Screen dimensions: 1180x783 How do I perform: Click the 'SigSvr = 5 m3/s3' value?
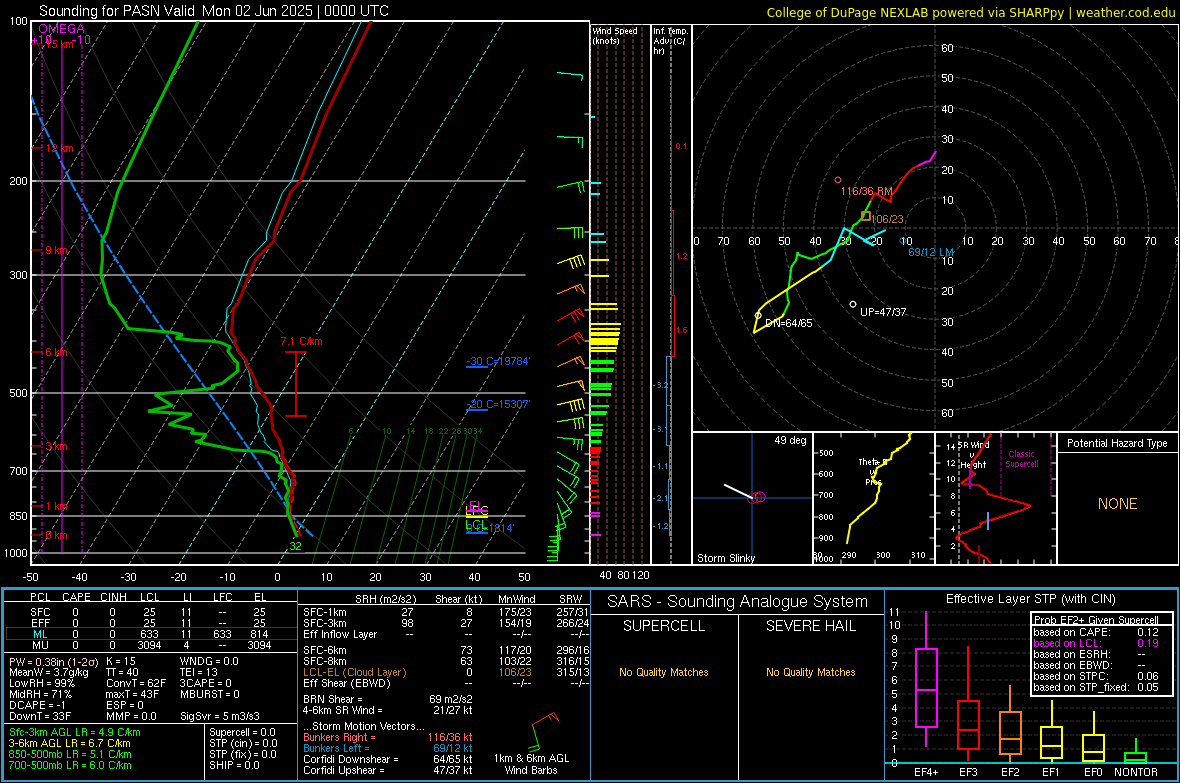point(220,716)
